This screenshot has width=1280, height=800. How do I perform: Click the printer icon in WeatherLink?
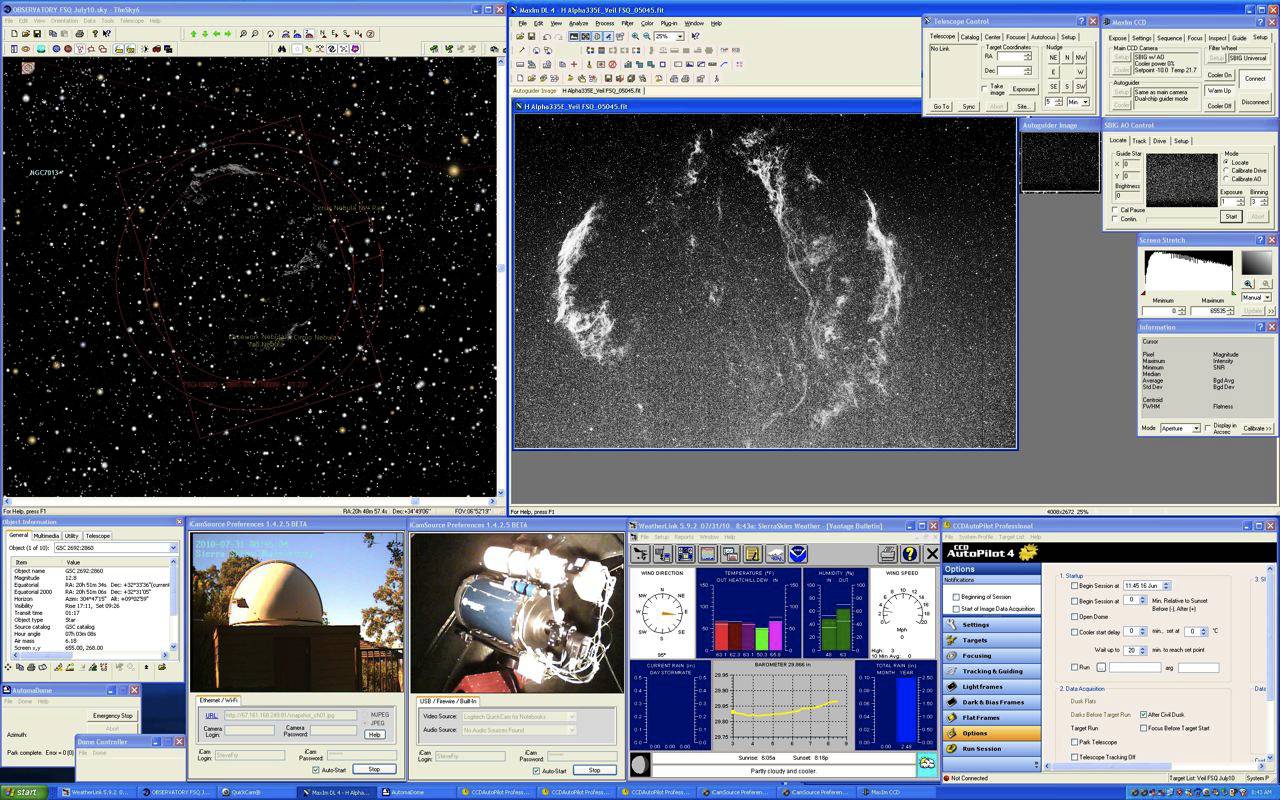tap(887, 554)
